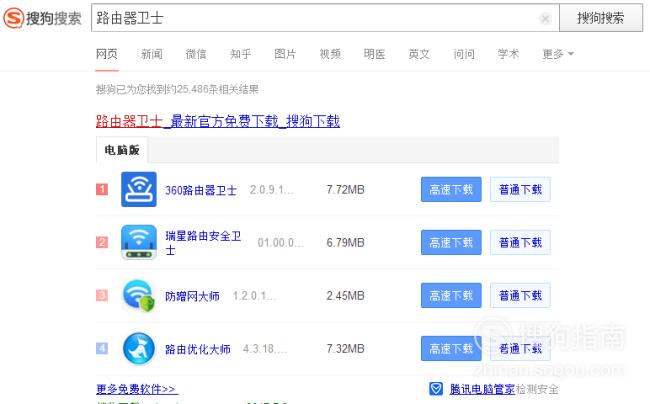The height and width of the screenshot is (404, 650).
Task: Expand the 更多 dropdown
Action: pyautogui.click(x=558, y=54)
